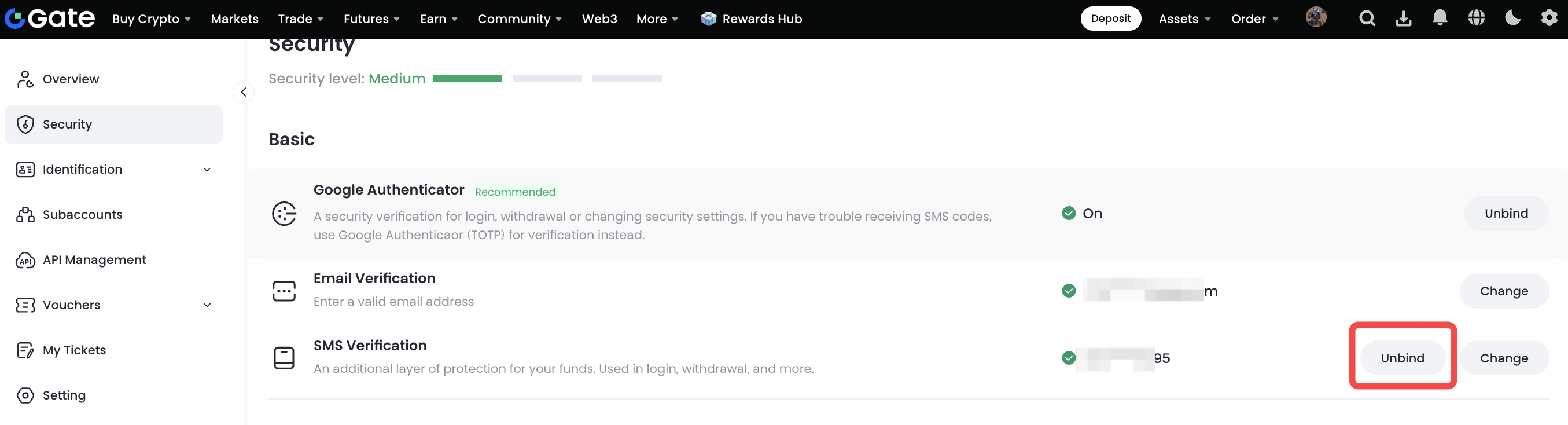Open the Buy Crypto dropdown

point(151,19)
